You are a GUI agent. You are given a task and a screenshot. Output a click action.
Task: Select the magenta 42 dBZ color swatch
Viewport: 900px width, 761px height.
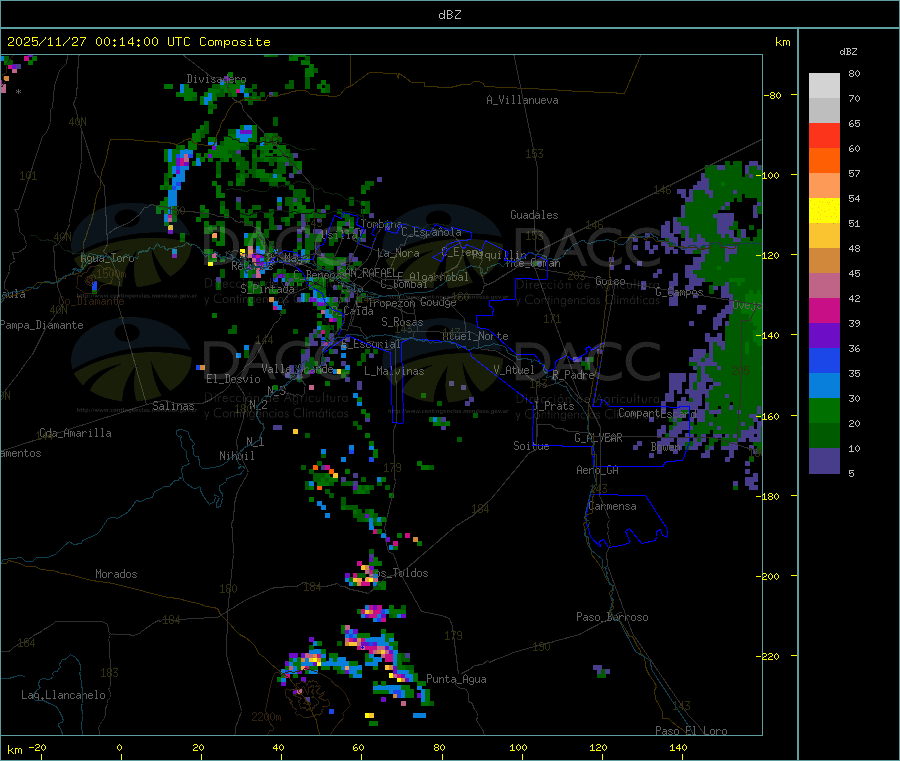click(x=824, y=310)
